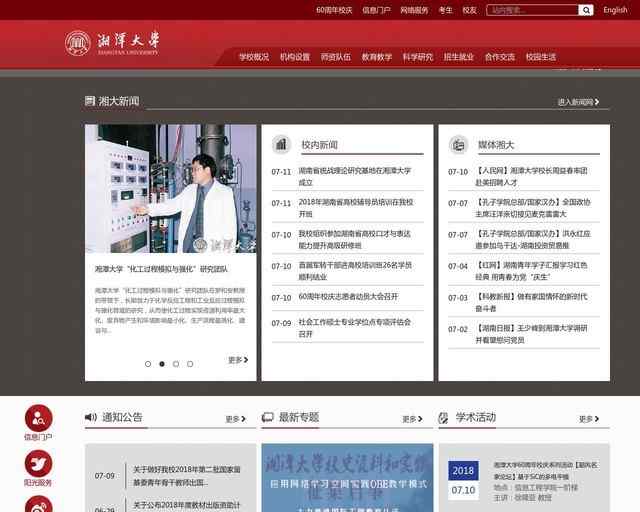640x512 pixels.
Task: Open 更多 beside 通知公告
Action: [x=236, y=419]
